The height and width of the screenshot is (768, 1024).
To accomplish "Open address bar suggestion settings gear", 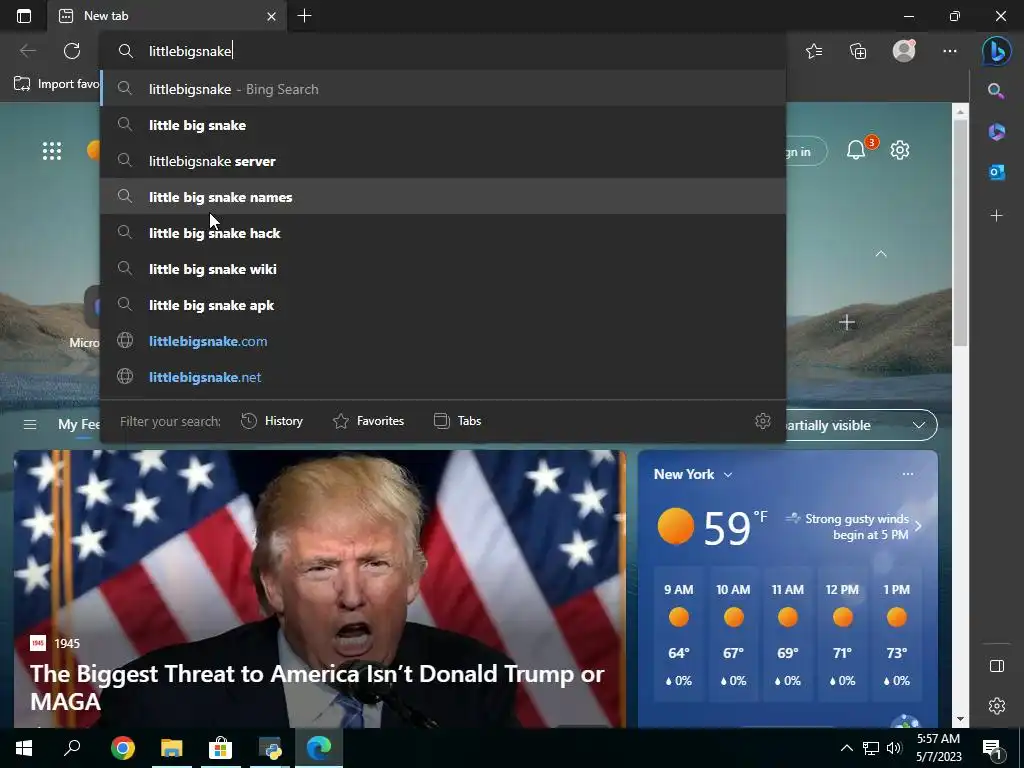I will pyautogui.click(x=763, y=421).
